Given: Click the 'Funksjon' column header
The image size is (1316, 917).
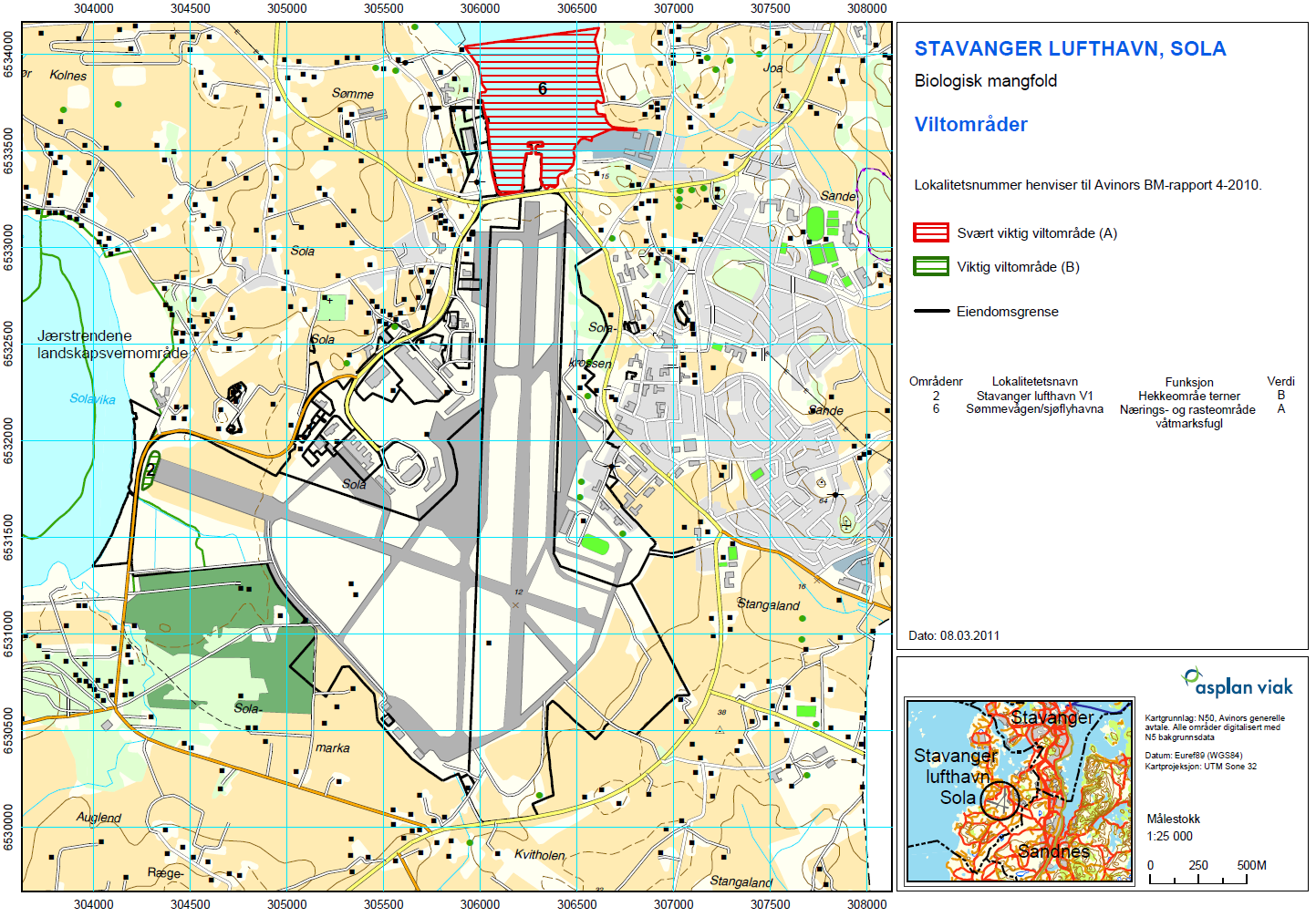Looking at the screenshot, I should point(1189,383).
